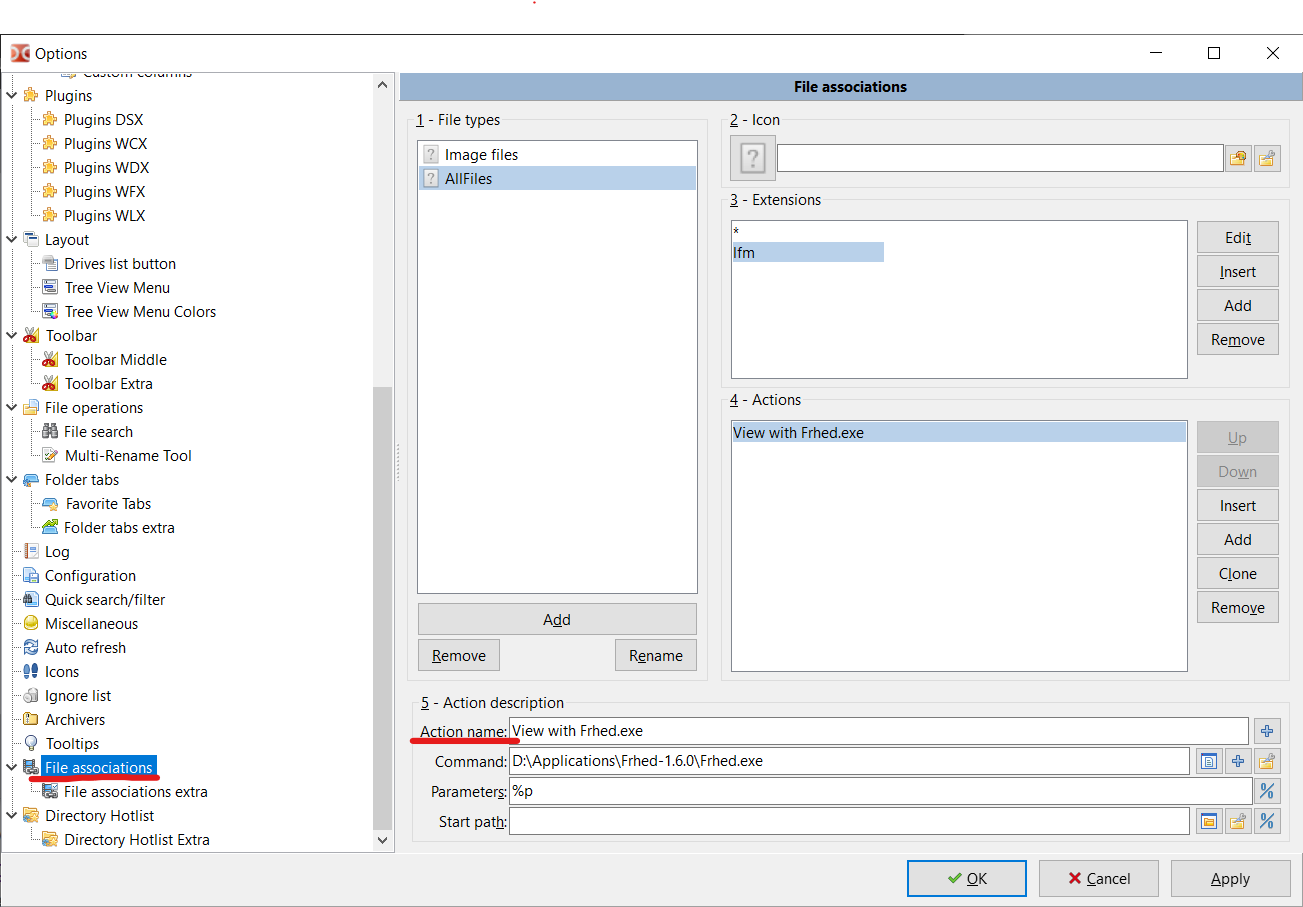The width and height of the screenshot is (1303, 907).
Task: Apply the current settings changes
Action: (1231, 878)
